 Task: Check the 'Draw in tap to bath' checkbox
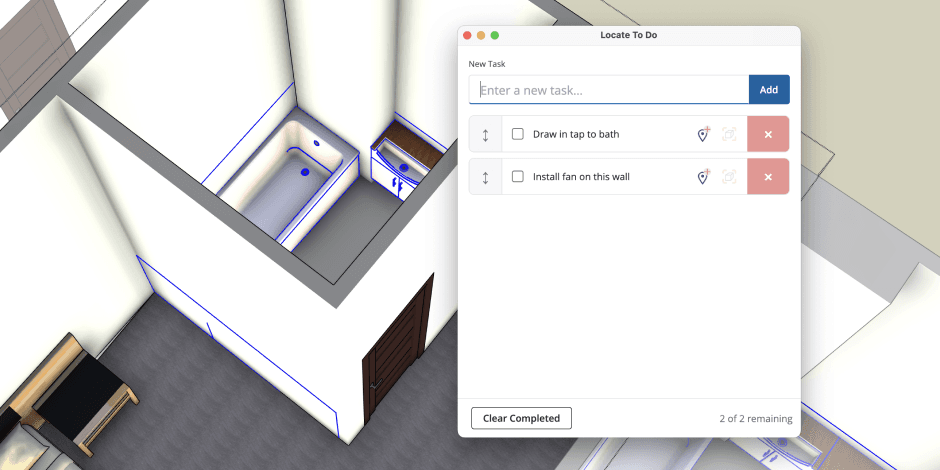(517, 134)
